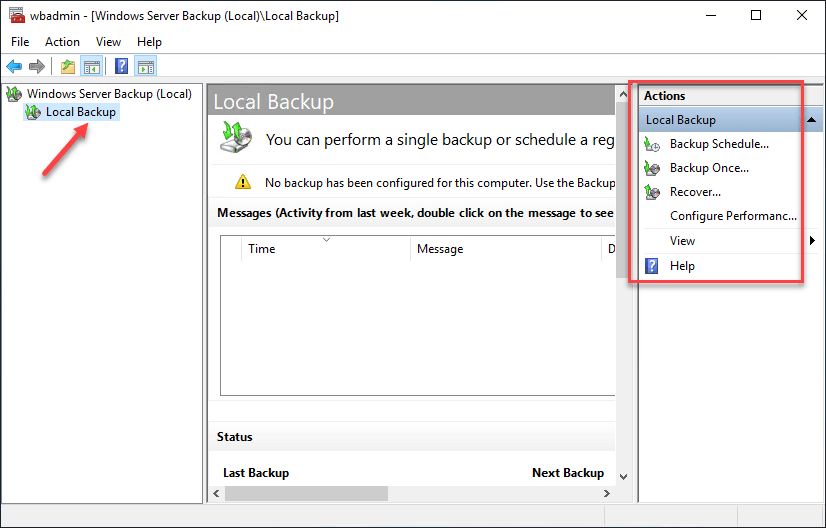
Task: Open Configure Performance action
Action: click(x=733, y=216)
